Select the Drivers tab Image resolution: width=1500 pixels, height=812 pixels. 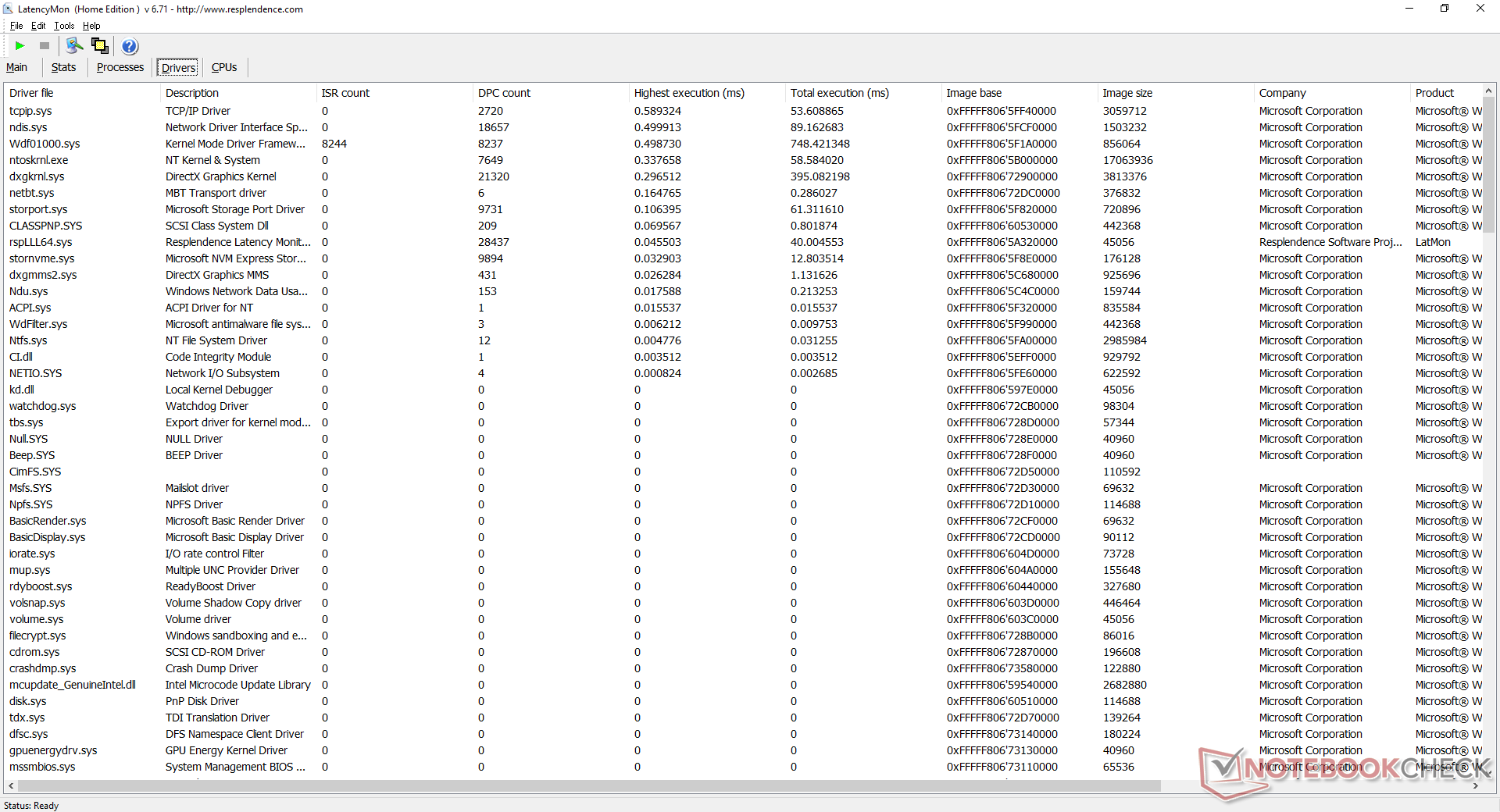178,68
